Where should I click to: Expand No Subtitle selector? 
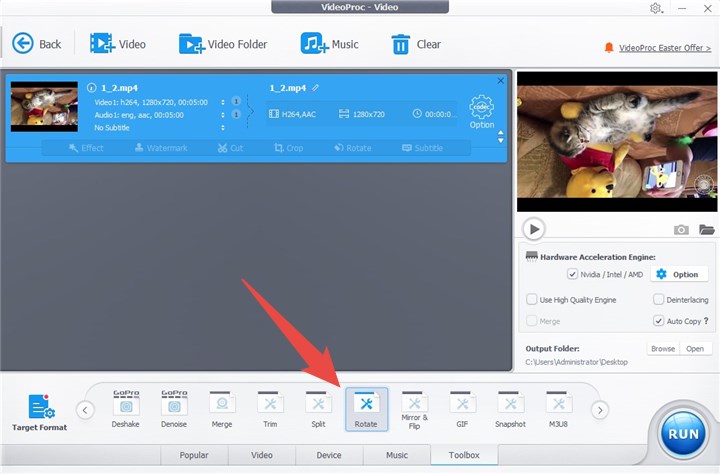pyautogui.click(x=223, y=128)
